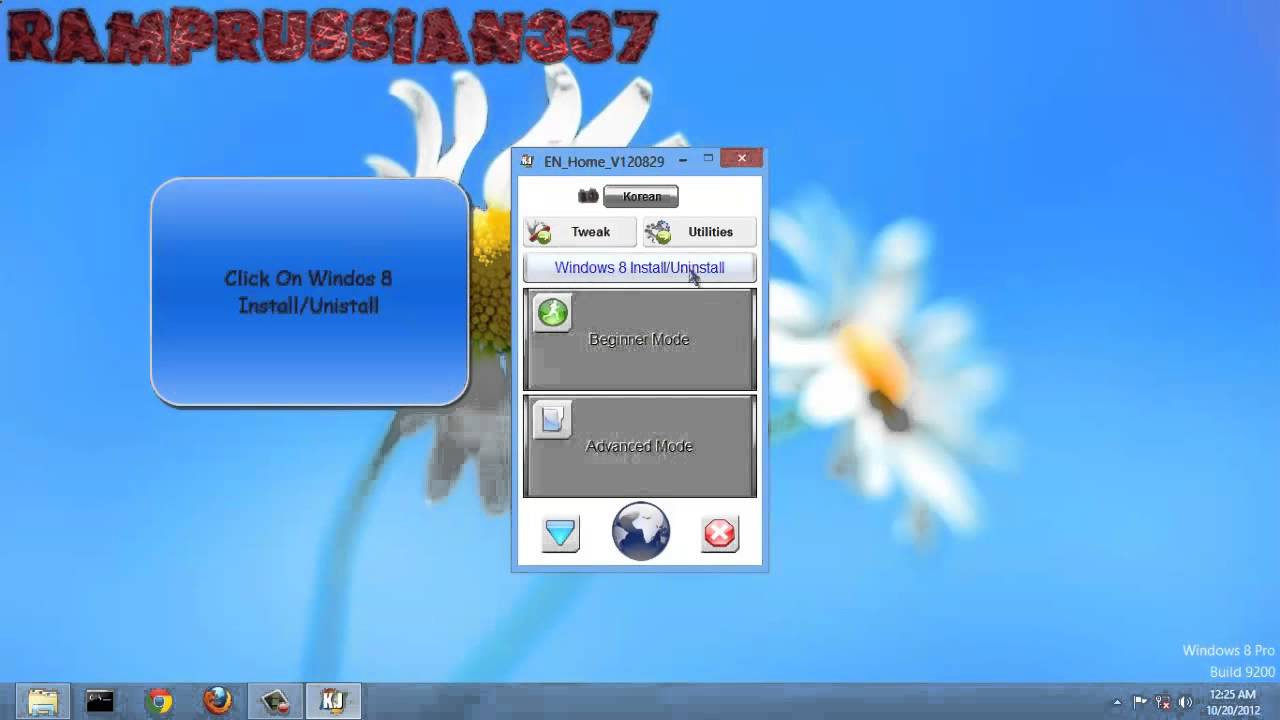The image size is (1280, 720).
Task: Click the camera icon beside Korean
Action: pyautogui.click(x=588, y=196)
